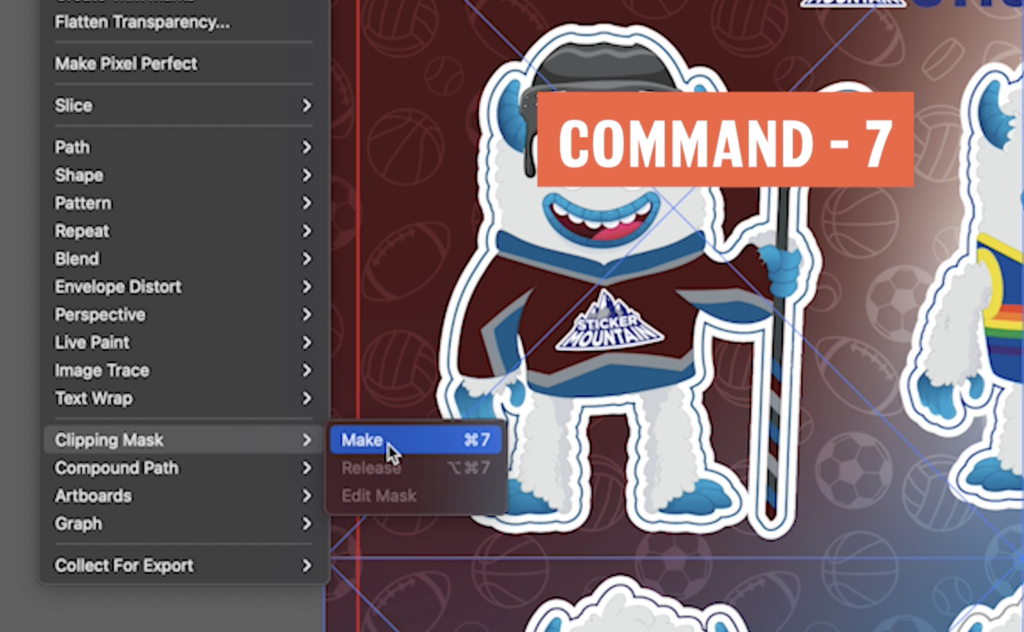Open the Text Wrap submenu

tap(184, 398)
